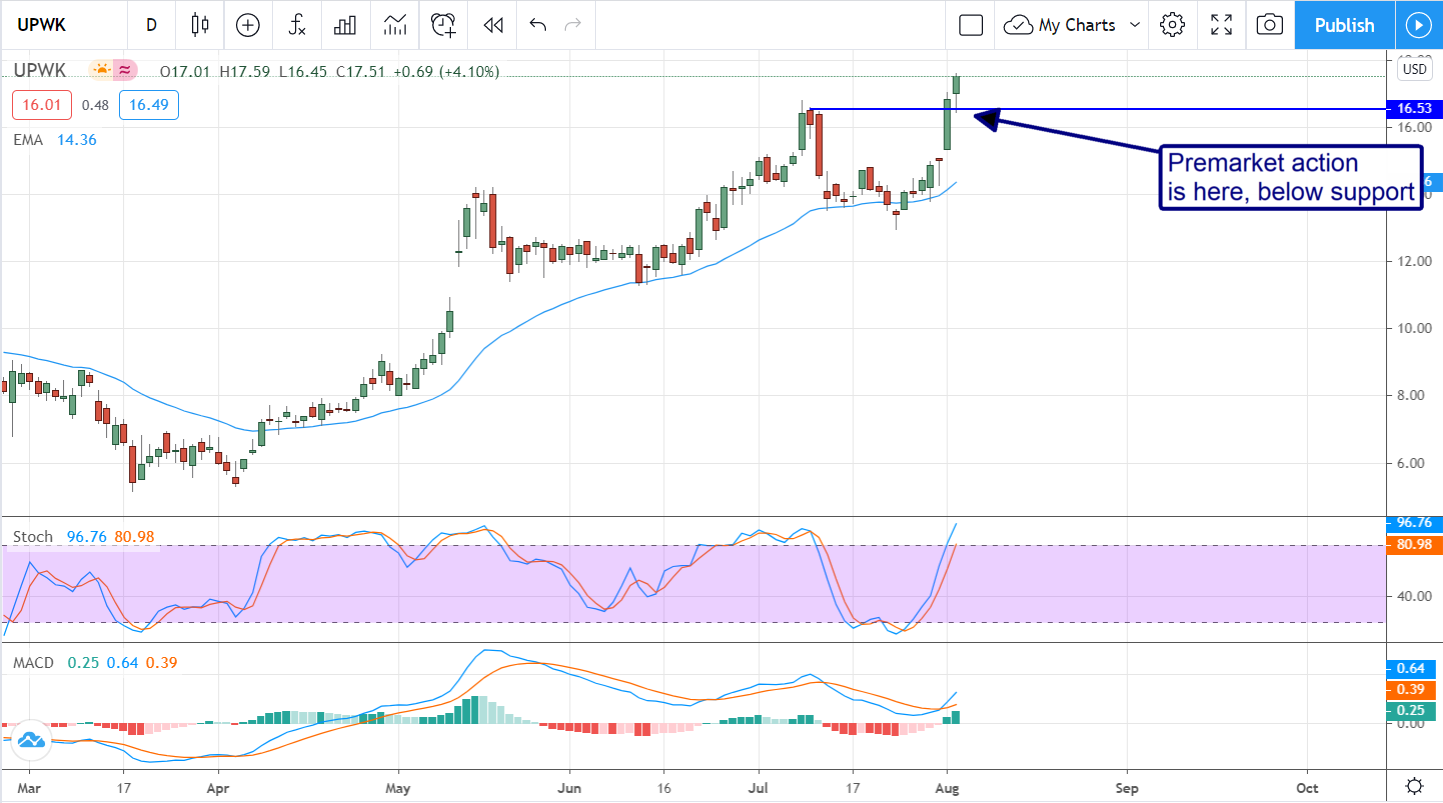This screenshot has width=1443, height=803.
Task: Open the USD currency selector
Action: tap(1415, 69)
